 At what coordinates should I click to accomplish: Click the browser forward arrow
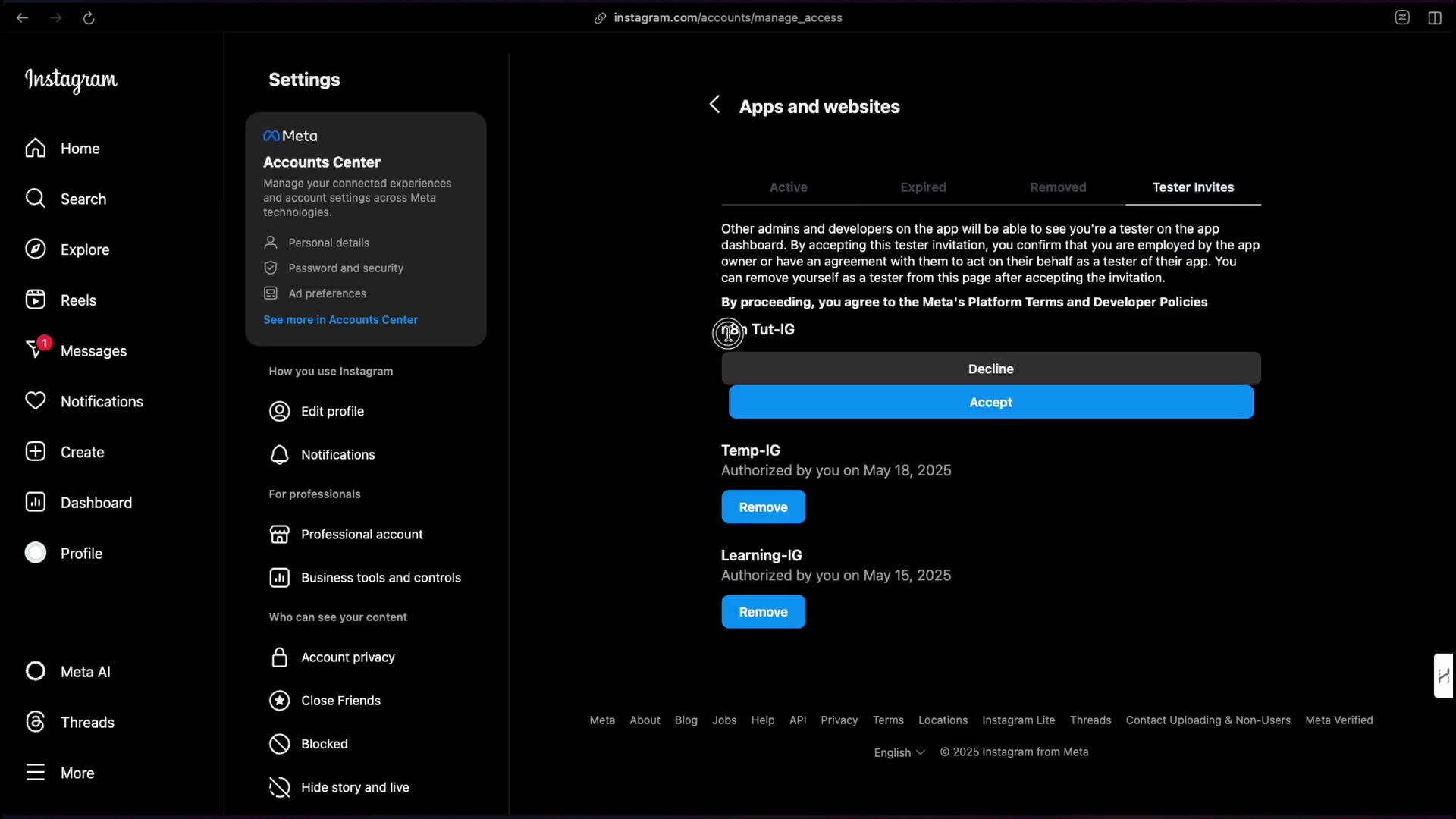(56, 17)
